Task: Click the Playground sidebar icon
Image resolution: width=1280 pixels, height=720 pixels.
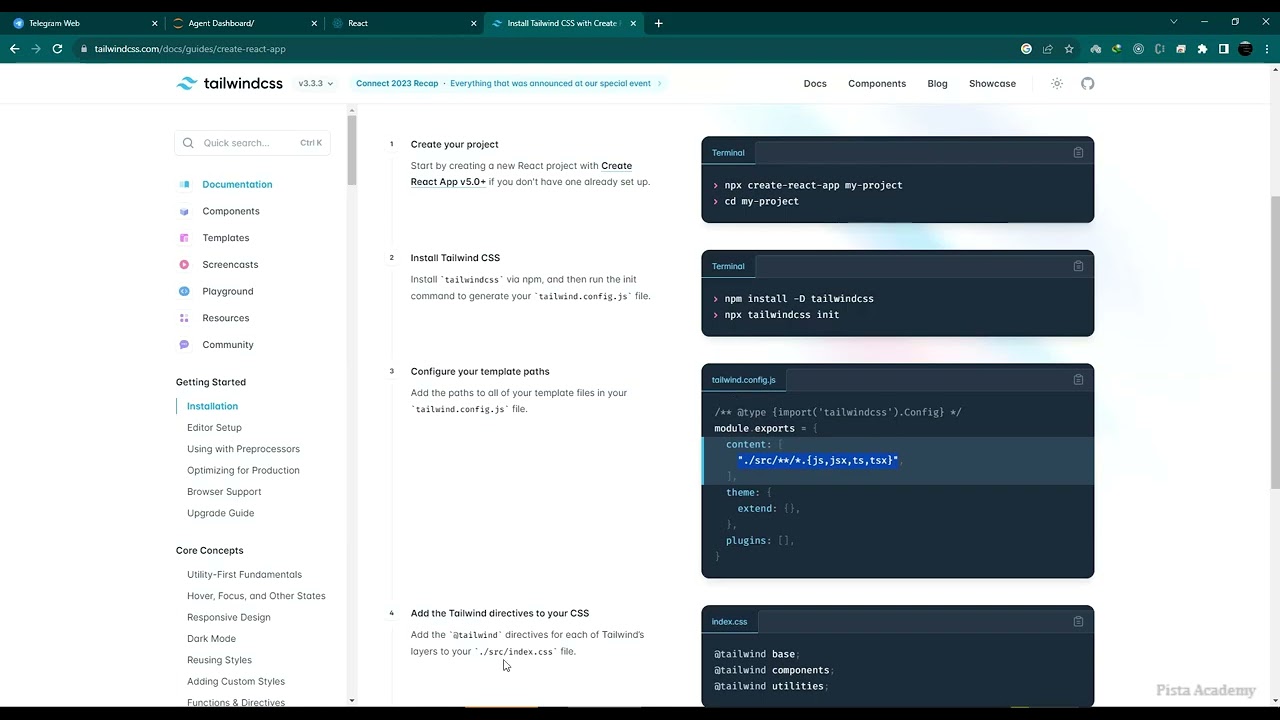Action: tap(184, 292)
